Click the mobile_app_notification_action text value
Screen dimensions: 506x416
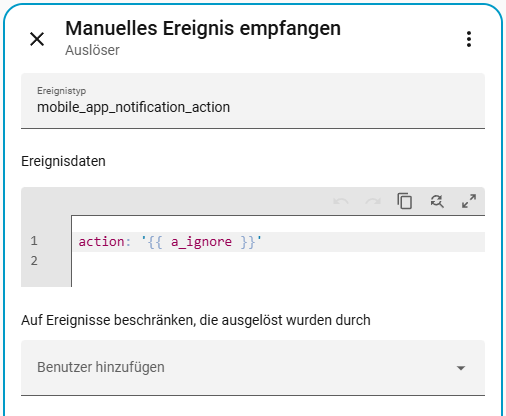pos(133,107)
